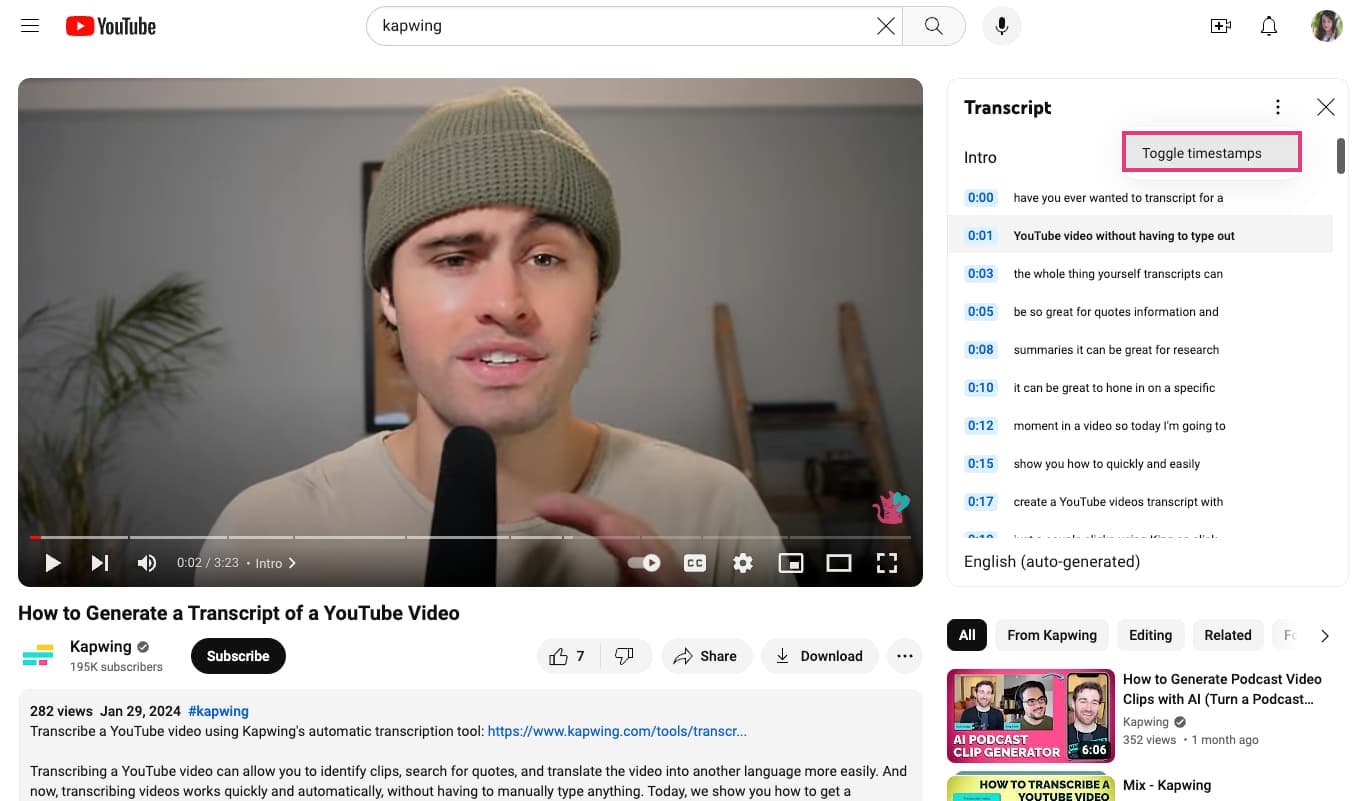This screenshot has width=1367, height=801.
Task: Click the video title heading
Action: [239, 613]
